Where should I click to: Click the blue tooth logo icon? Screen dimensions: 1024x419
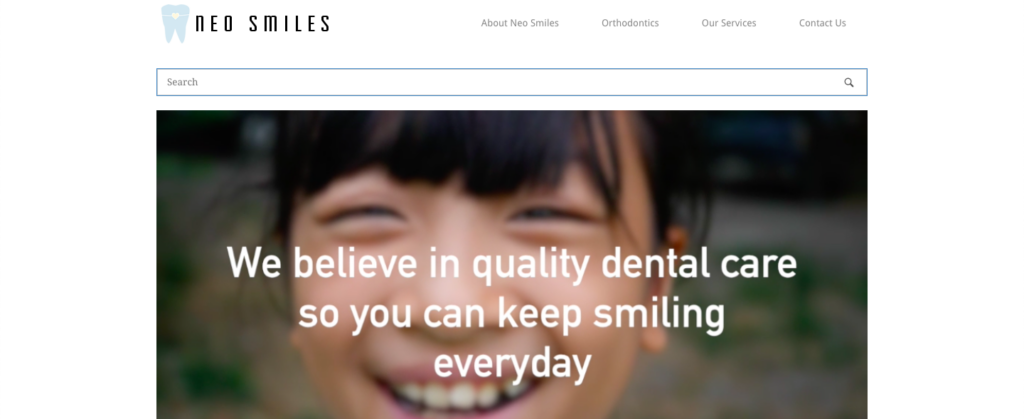point(175,23)
